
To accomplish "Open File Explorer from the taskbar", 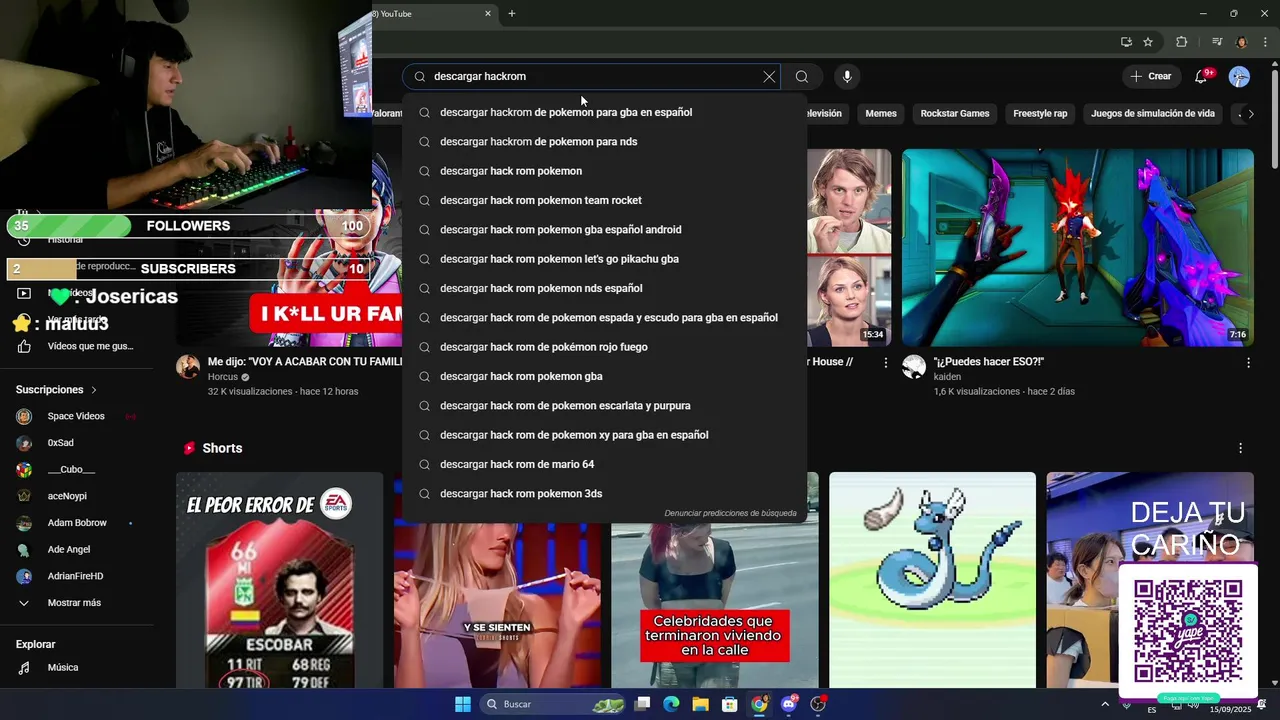I will pyautogui.click(x=700, y=704).
